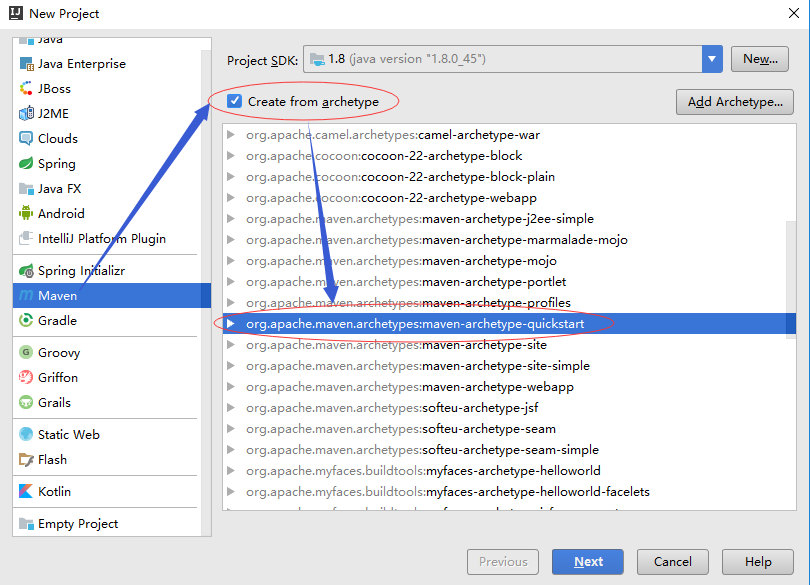Choose Kotlin project type
810x585 pixels.
107,491
